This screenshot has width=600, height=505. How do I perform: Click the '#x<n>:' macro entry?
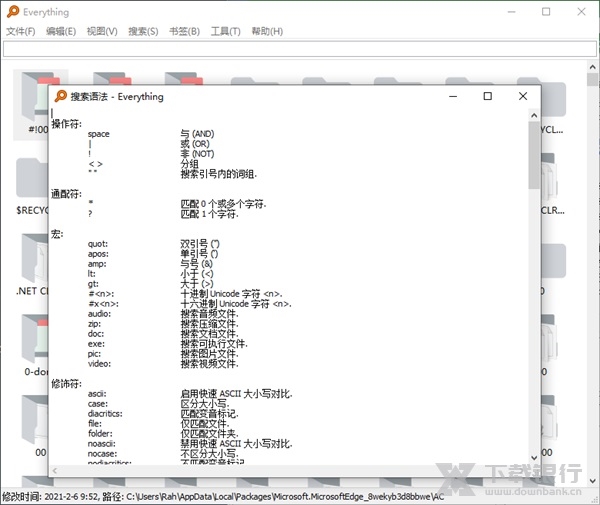click(x=103, y=304)
